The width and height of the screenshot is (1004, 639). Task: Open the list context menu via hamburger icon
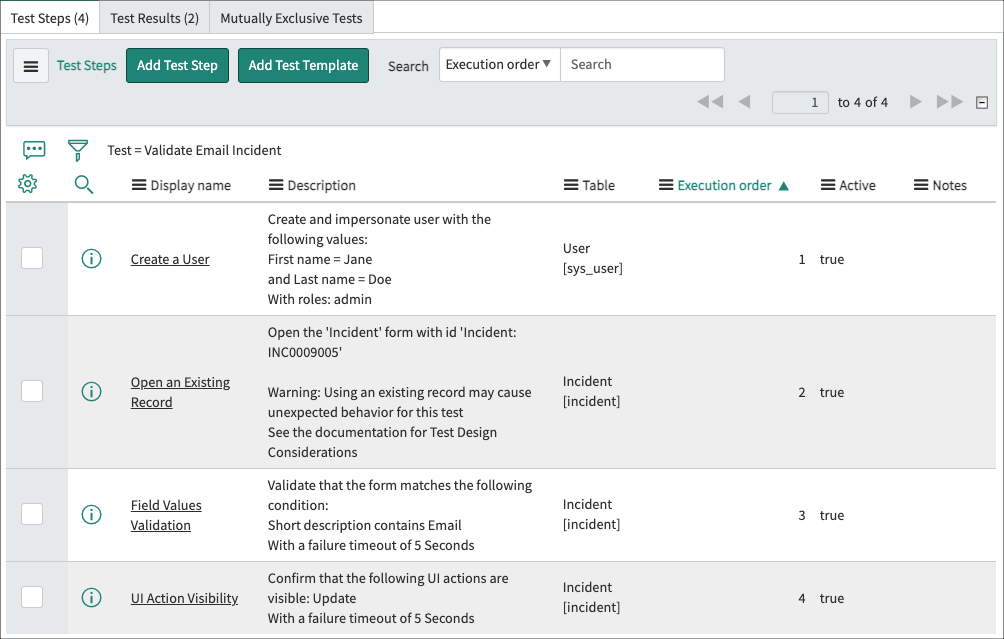click(31, 65)
